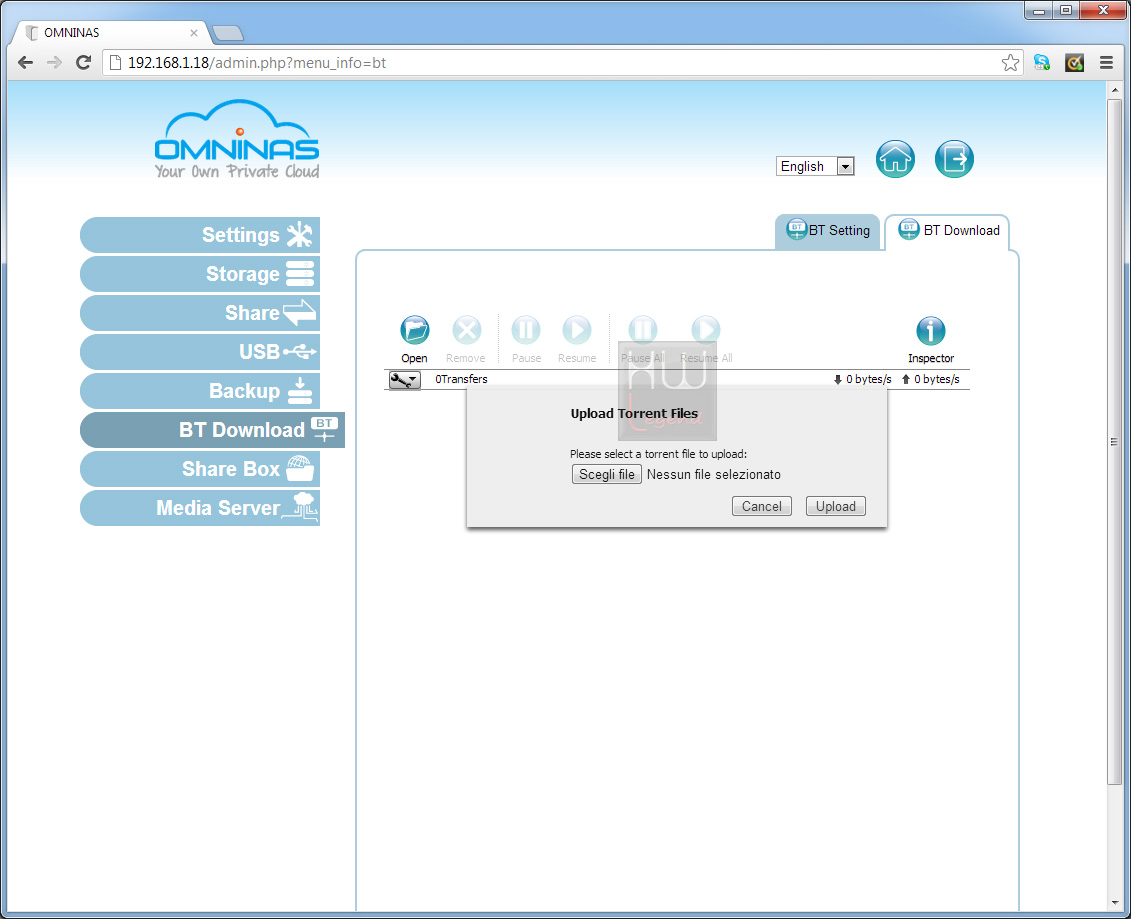Open the wrench settings dropdown menu
Viewport: 1131px width, 919px height.
404,379
